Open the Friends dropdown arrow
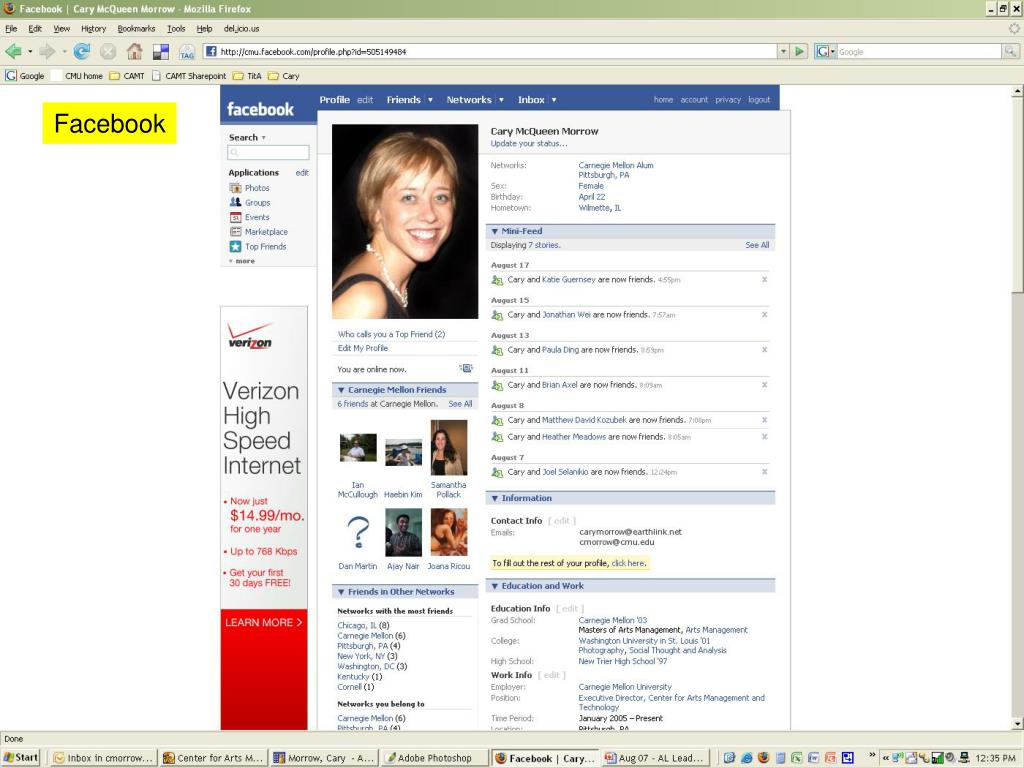This screenshot has height=768, width=1024. point(430,100)
